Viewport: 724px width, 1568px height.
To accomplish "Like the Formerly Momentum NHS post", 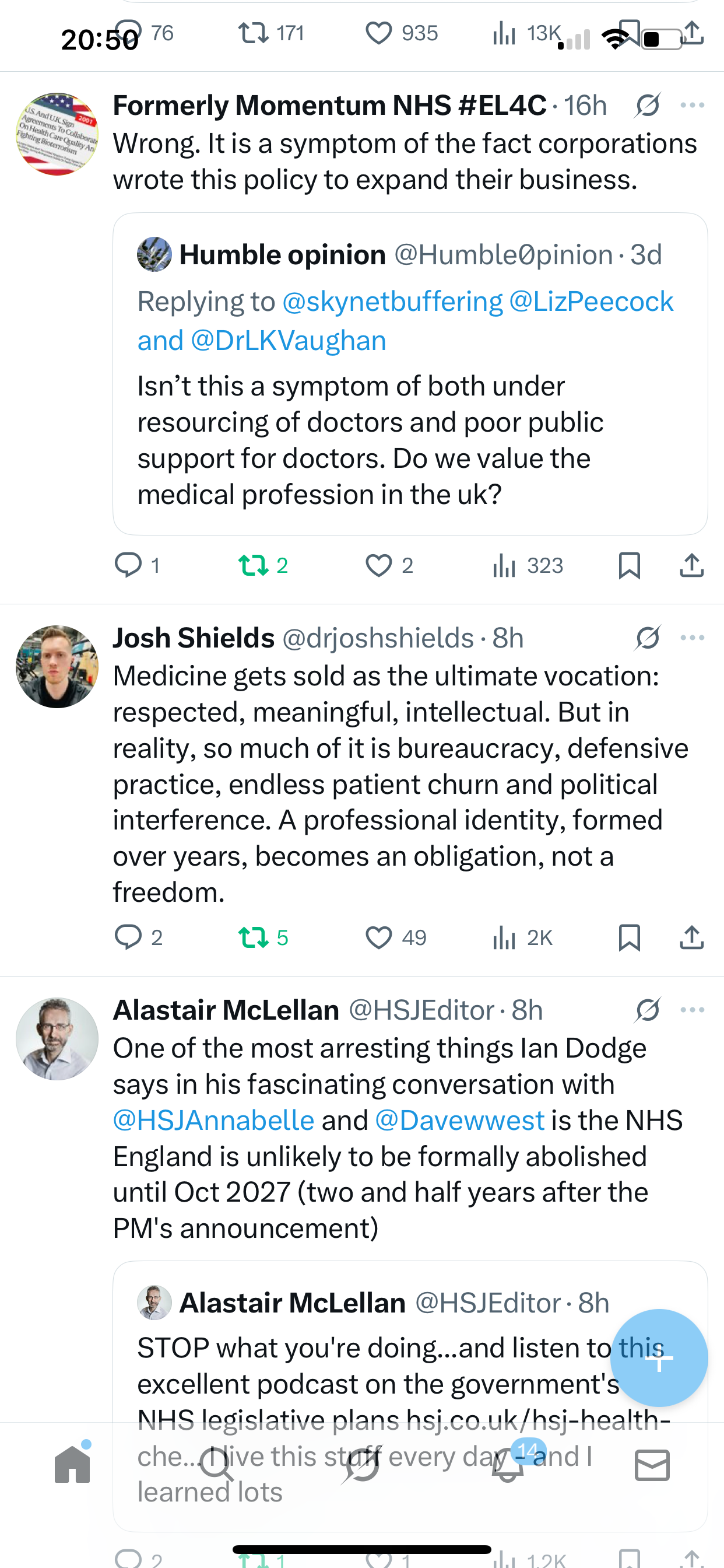I will click(378, 565).
